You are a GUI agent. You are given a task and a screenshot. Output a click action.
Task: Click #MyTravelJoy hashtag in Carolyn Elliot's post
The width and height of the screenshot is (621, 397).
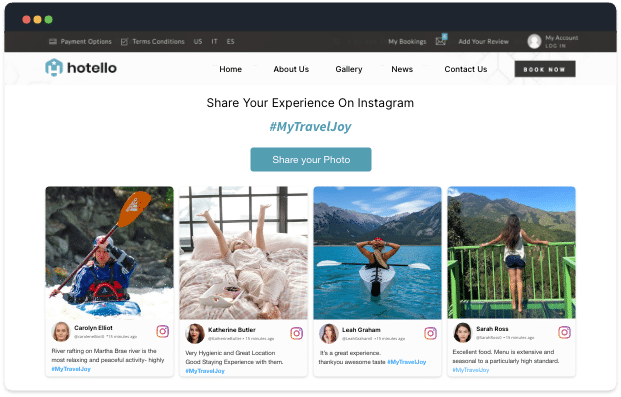[x=71, y=369]
